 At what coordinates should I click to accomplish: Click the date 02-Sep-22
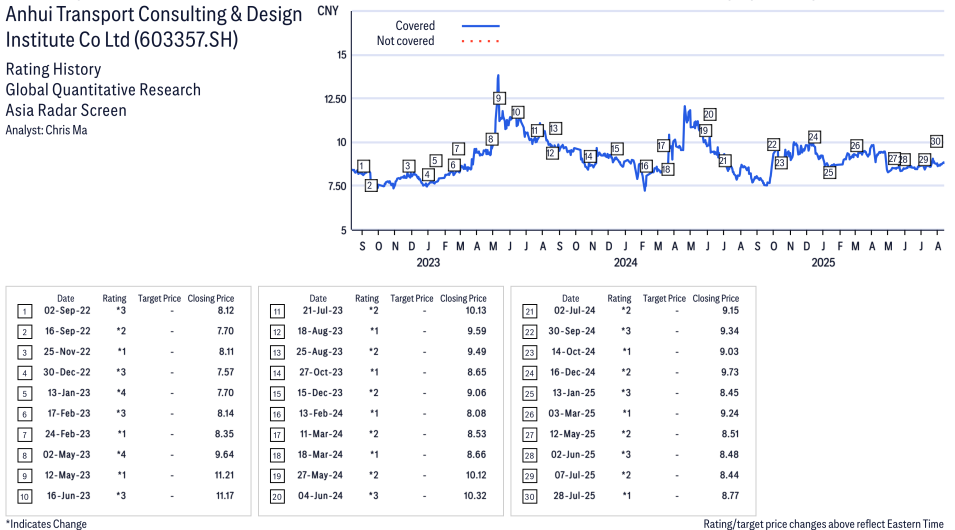point(67,311)
